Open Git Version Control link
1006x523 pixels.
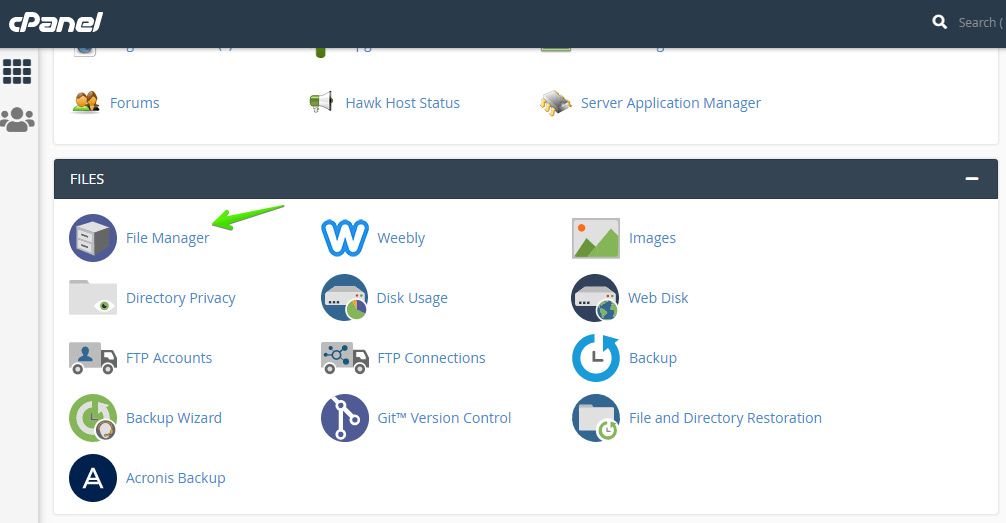click(444, 418)
